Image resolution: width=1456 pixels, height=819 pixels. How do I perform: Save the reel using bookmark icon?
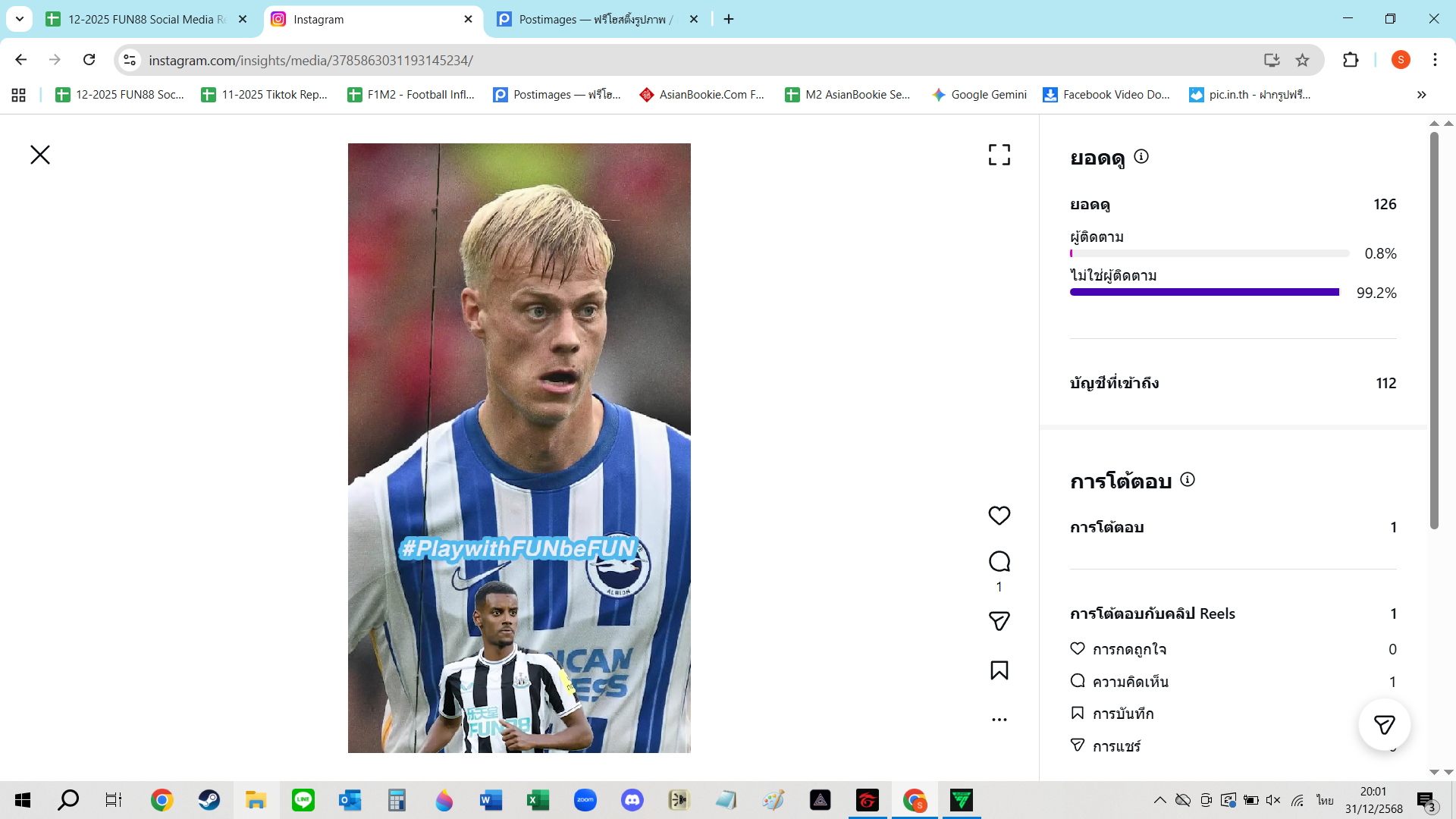[999, 670]
